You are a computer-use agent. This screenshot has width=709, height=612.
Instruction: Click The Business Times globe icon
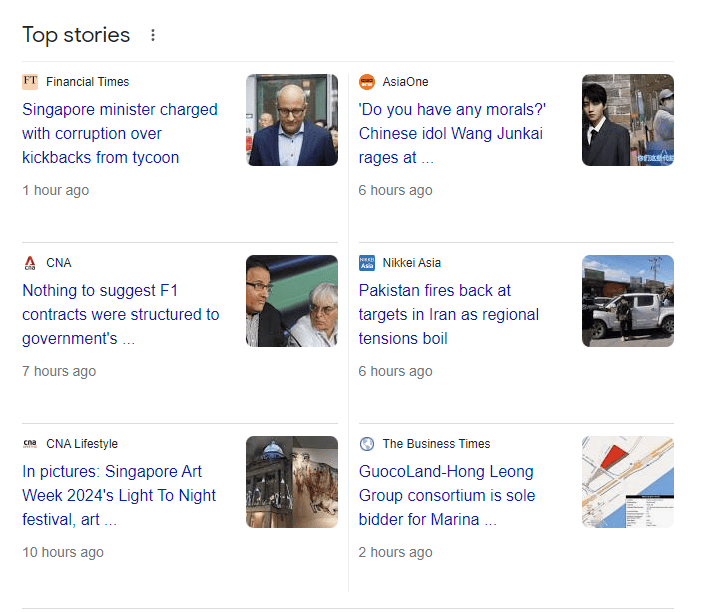coord(367,444)
